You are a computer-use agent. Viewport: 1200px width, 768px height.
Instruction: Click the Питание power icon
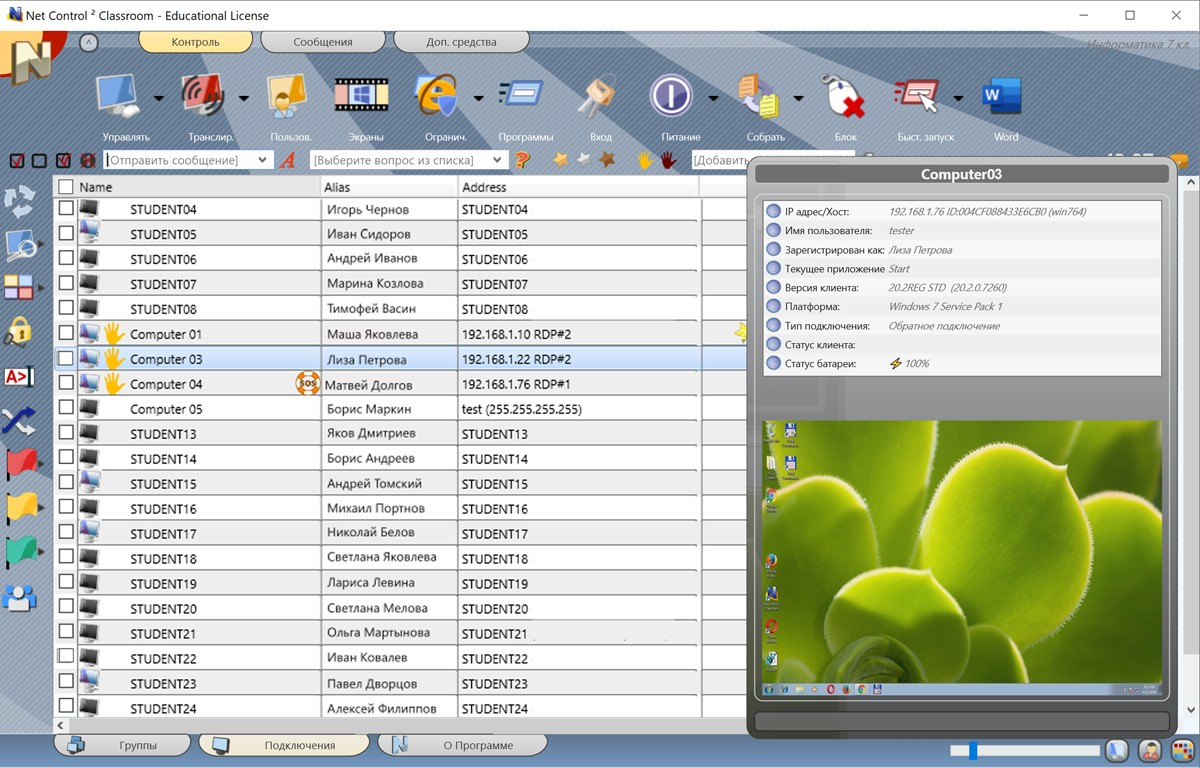pyautogui.click(x=671, y=98)
